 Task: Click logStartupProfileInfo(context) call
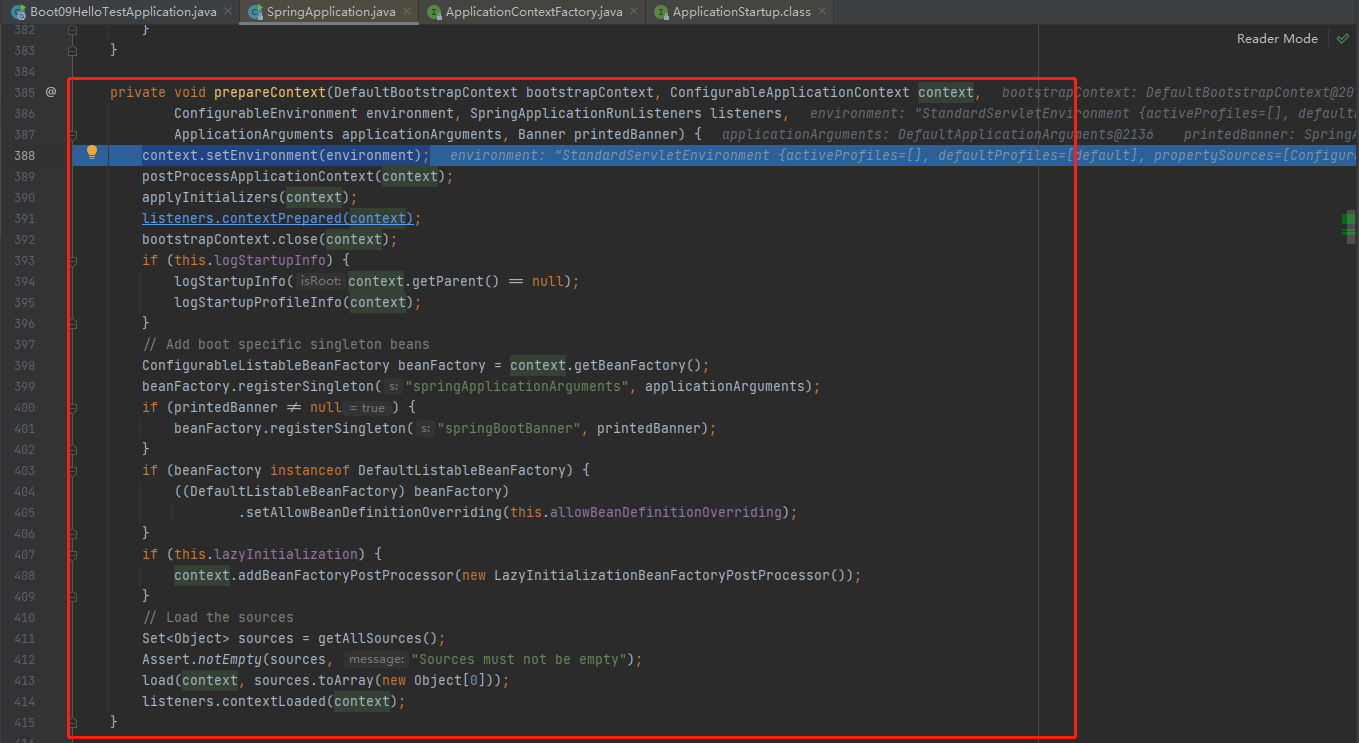tap(297, 302)
